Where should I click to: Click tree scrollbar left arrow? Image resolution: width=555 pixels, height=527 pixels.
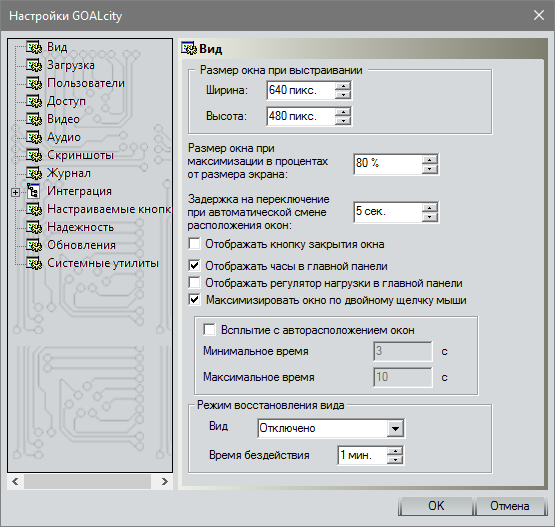[x=15, y=481]
